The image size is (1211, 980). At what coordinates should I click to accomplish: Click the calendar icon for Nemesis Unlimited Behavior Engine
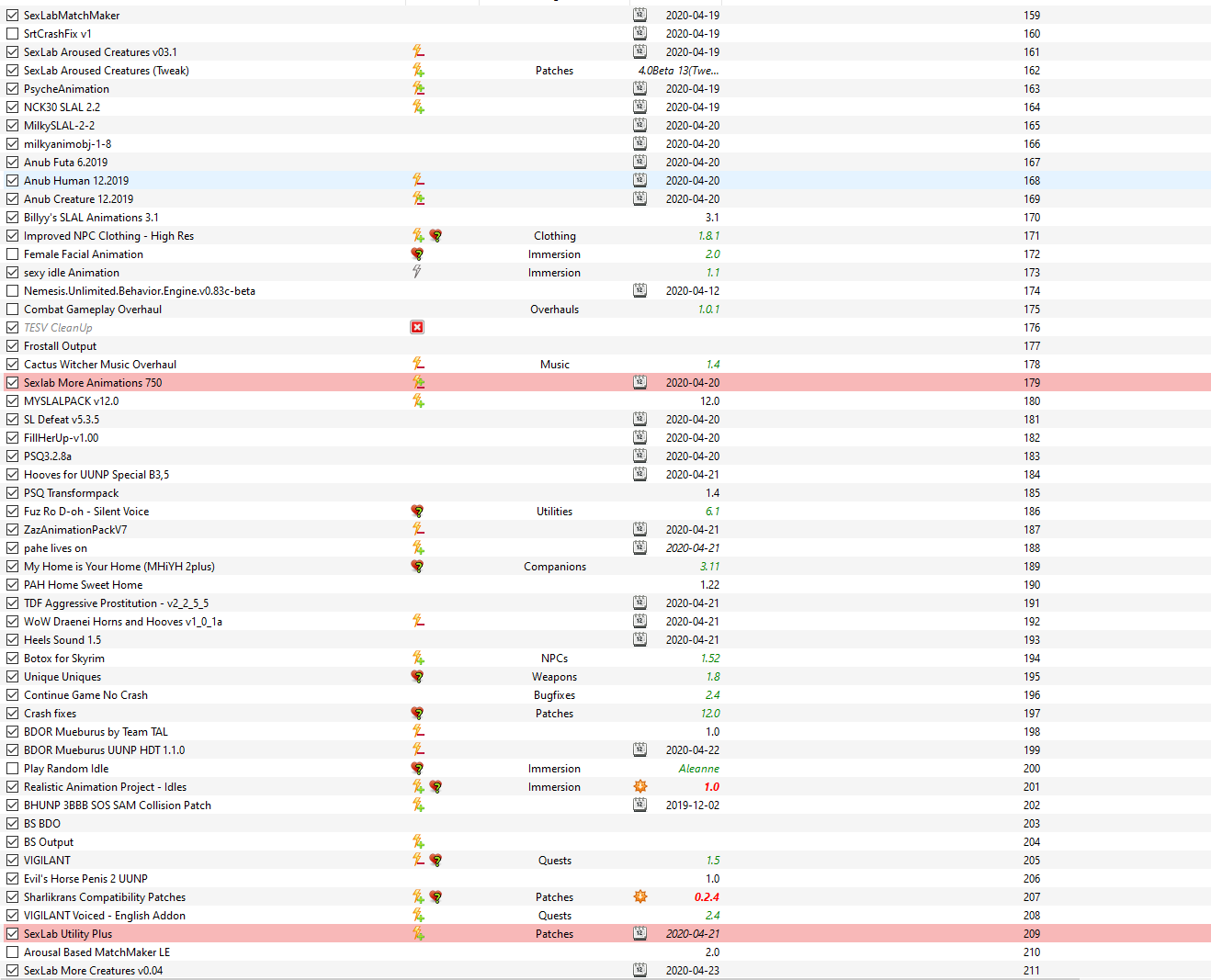point(639,291)
